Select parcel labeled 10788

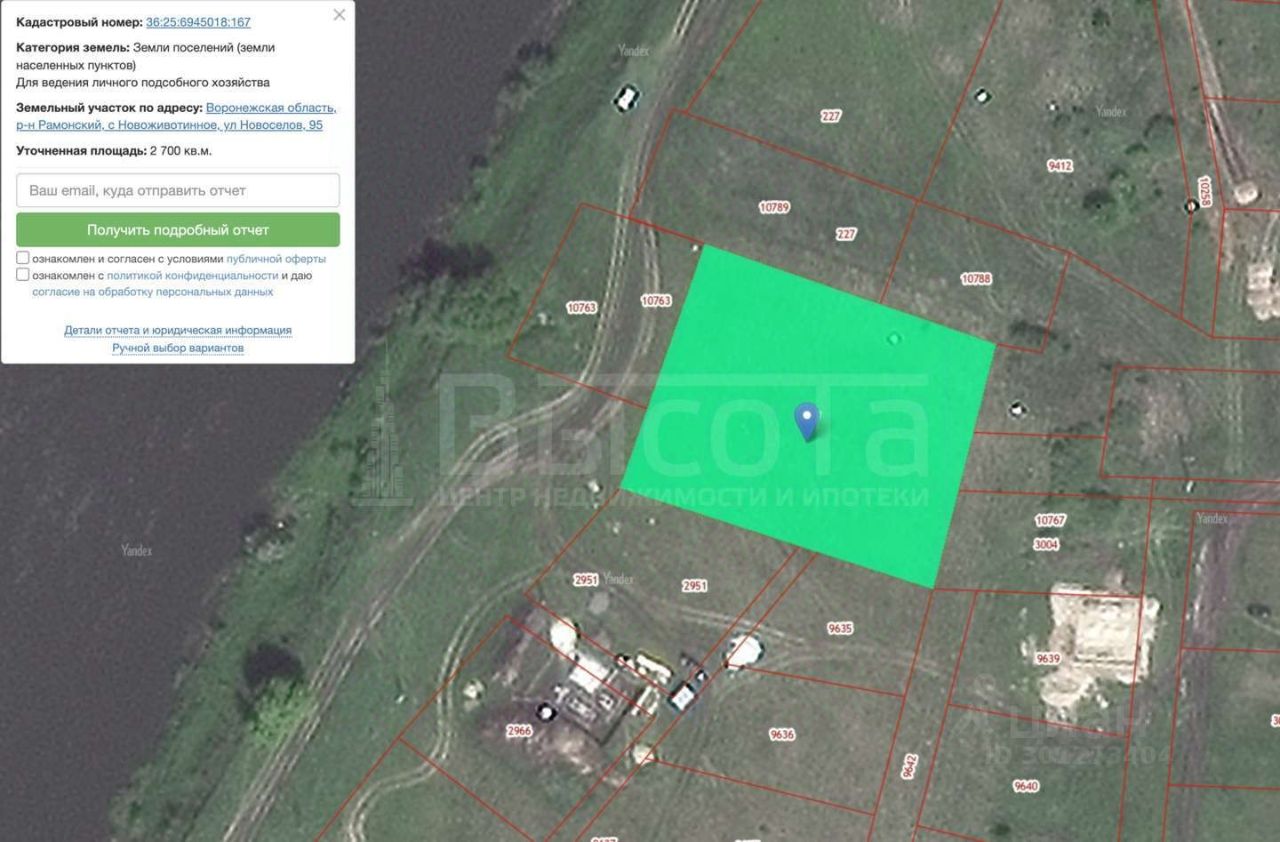pyautogui.click(x=976, y=279)
